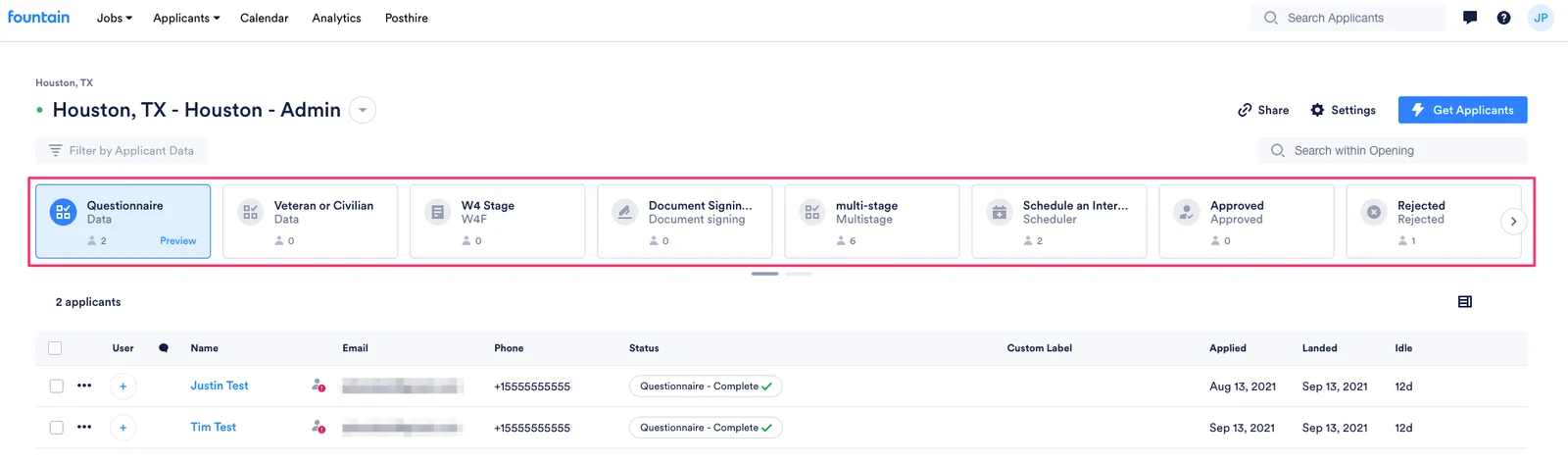The height and width of the screenshot is (463, 1568).
Task: Expand the Jobs dropdown menu
Action: [x=114, y=18]
